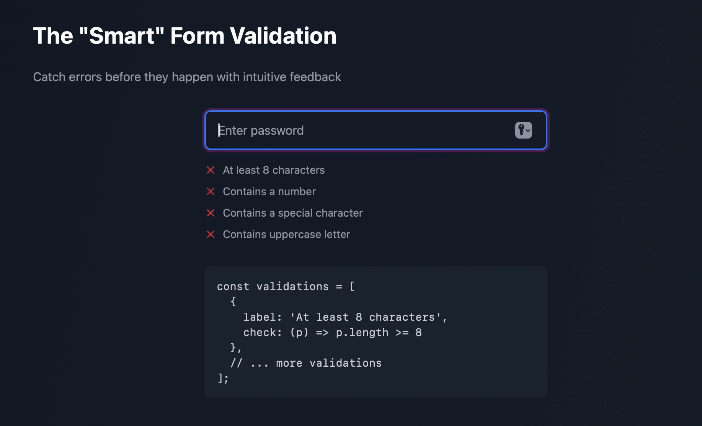Click the opening curly brace line in code
The width and height of the screenshot is (702, 426).
tap(233, 302)
